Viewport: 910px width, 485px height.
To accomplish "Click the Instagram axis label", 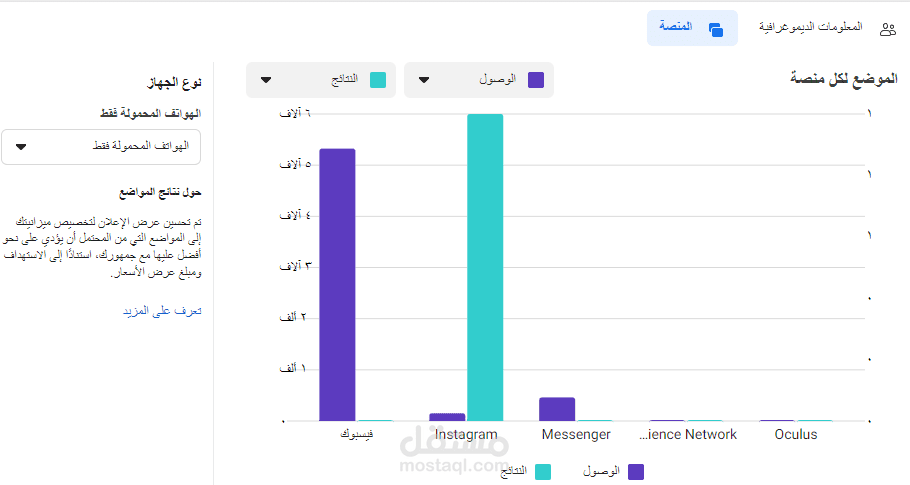I will [466, 434].
